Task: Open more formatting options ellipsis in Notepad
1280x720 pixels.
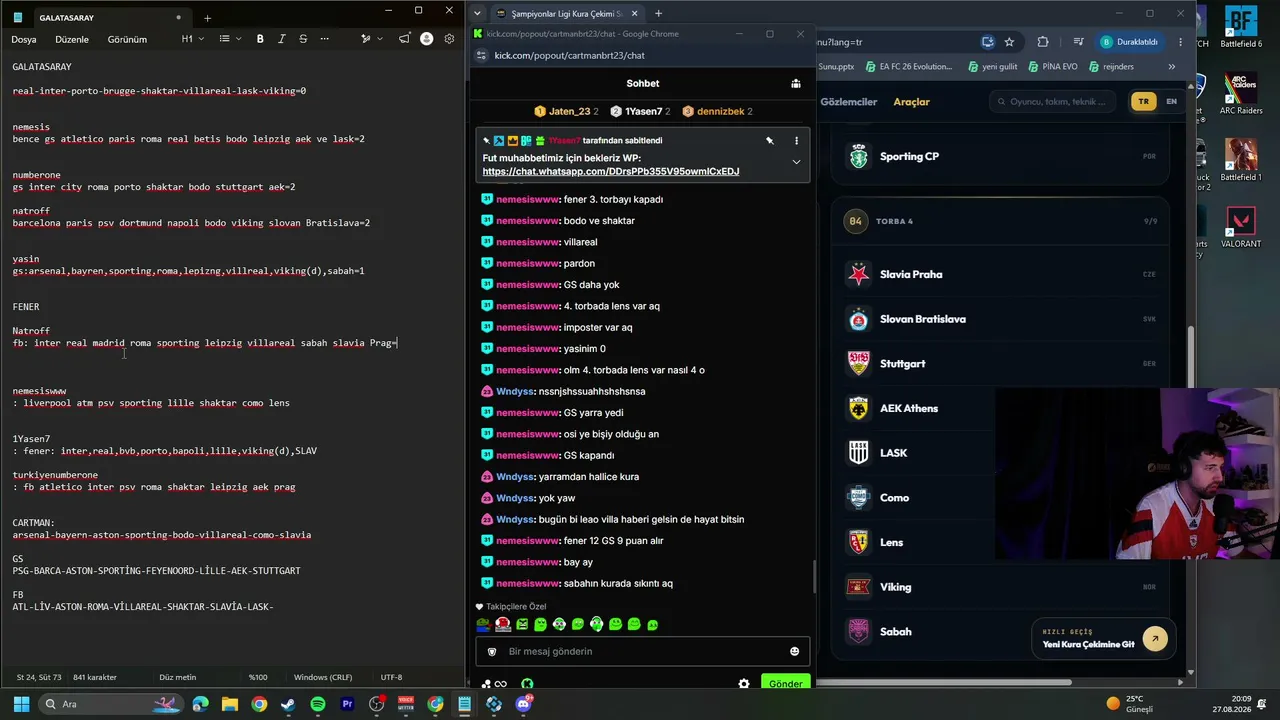Action: click(x=324, y=39)
